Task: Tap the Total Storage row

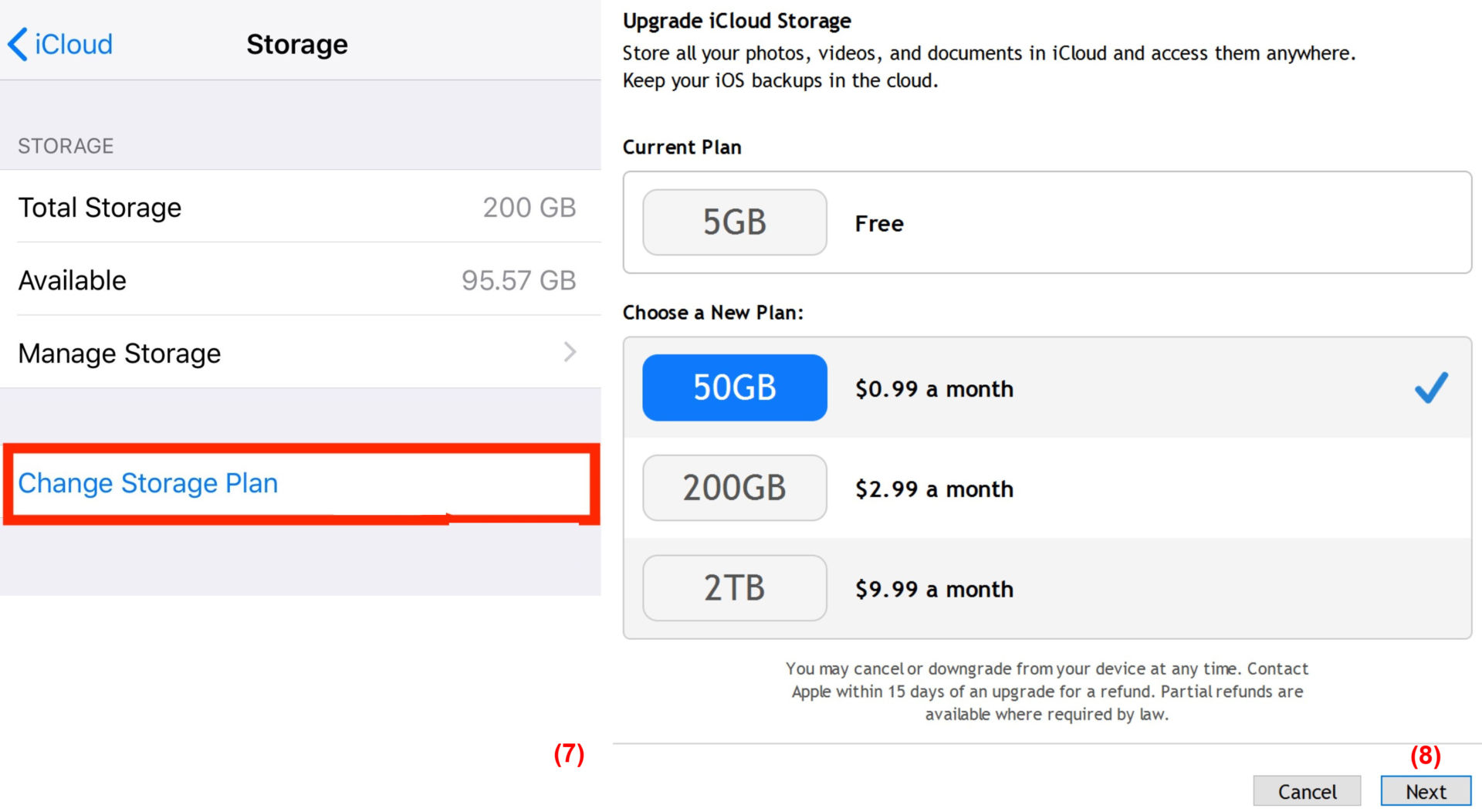Action: 300,207
